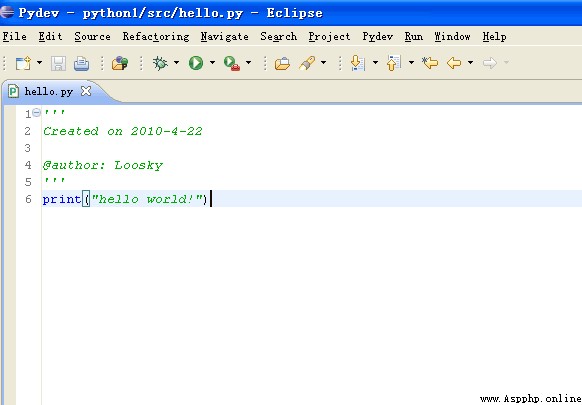Click the Next Annotation arrow icon
This screenshot has height=405, width=582.
tap(358, 63)
